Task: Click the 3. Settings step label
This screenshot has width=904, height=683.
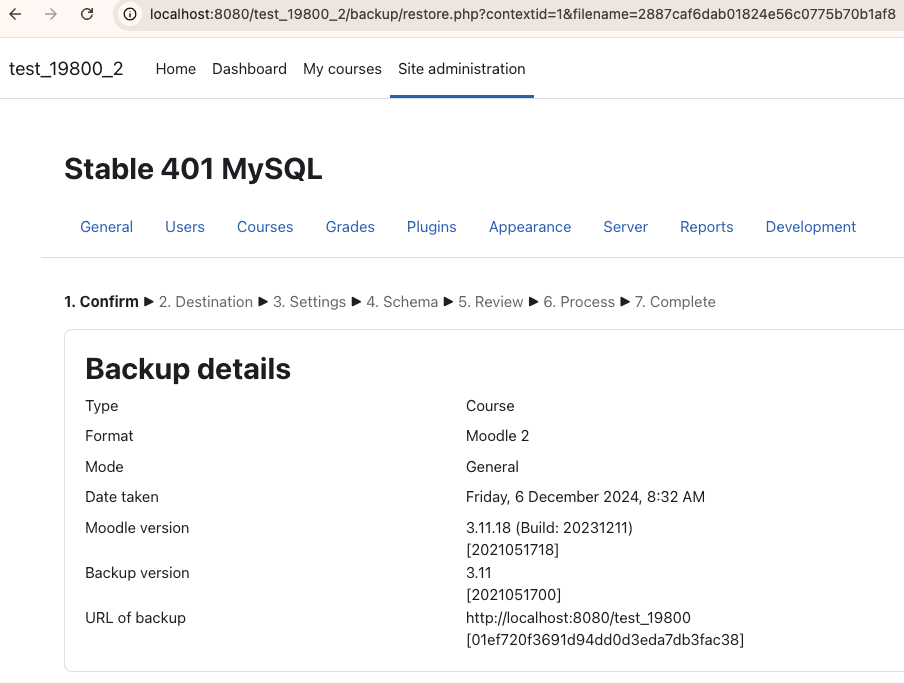Action: (309, 301)
